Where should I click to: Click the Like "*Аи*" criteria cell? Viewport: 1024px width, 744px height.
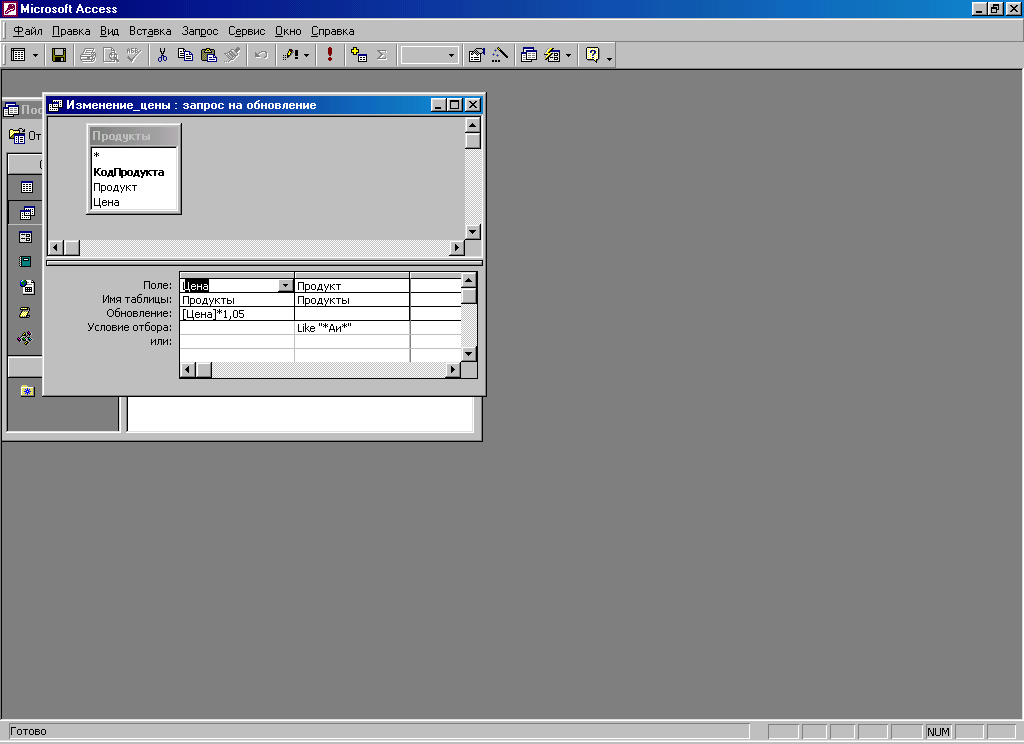351,327
